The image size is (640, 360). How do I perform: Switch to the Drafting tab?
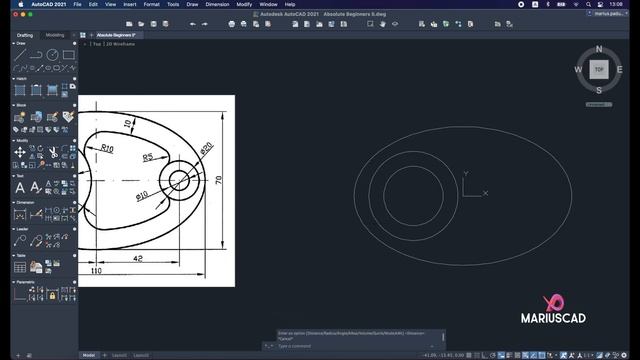point(25,35)
